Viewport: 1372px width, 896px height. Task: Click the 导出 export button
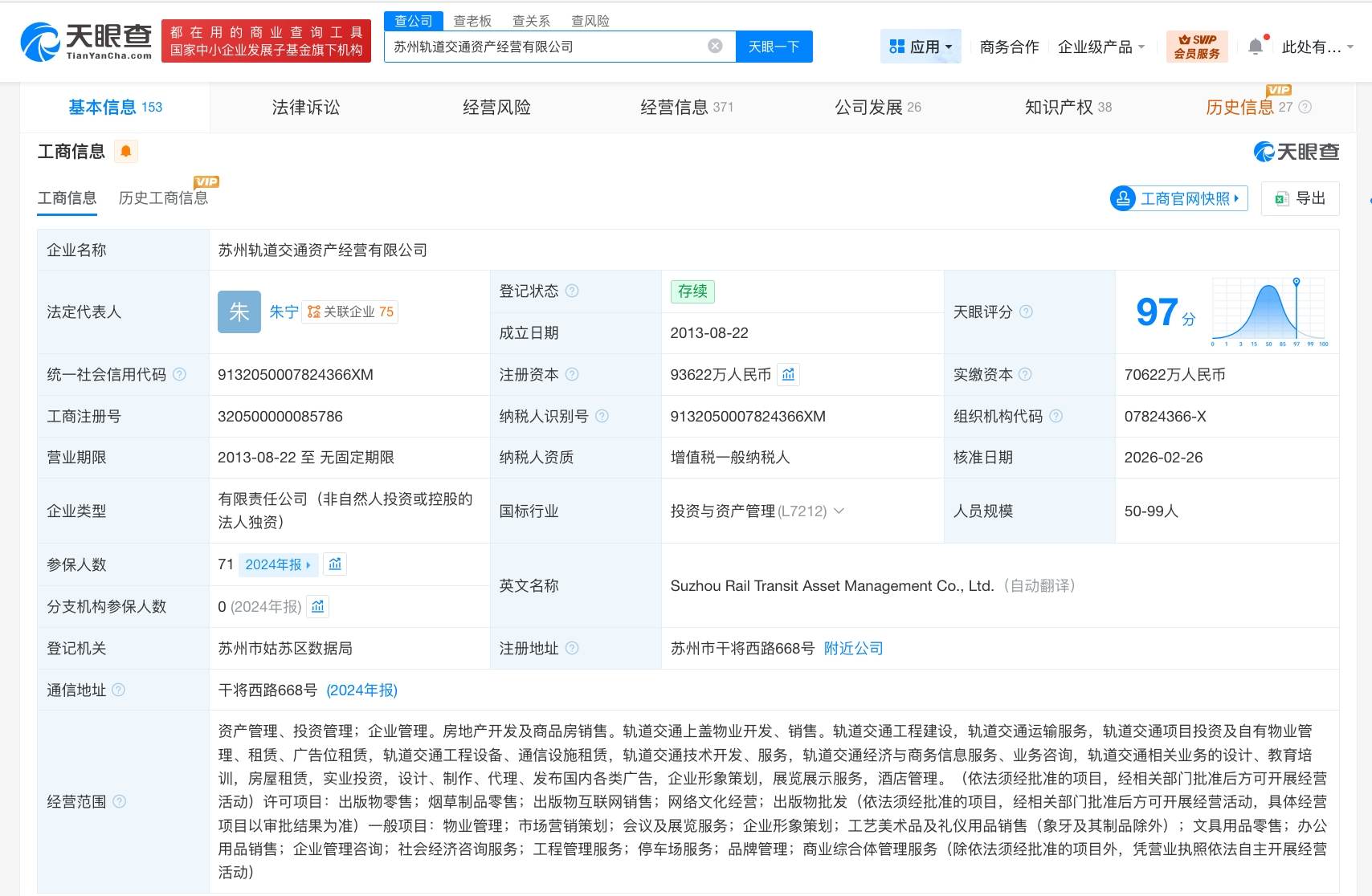(x=1300, y=198)
